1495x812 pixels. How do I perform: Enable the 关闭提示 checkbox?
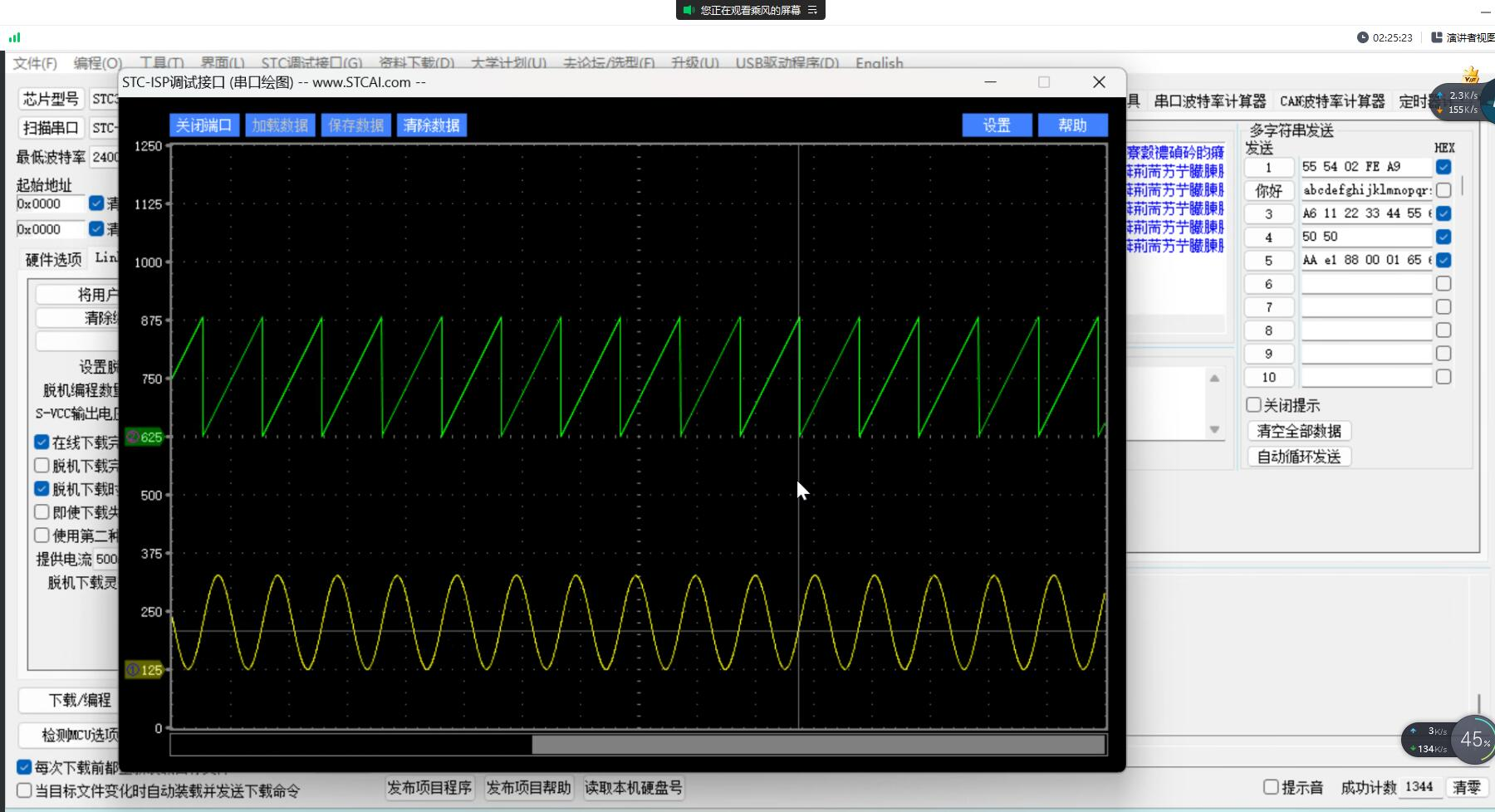(x=1253, y=405)
